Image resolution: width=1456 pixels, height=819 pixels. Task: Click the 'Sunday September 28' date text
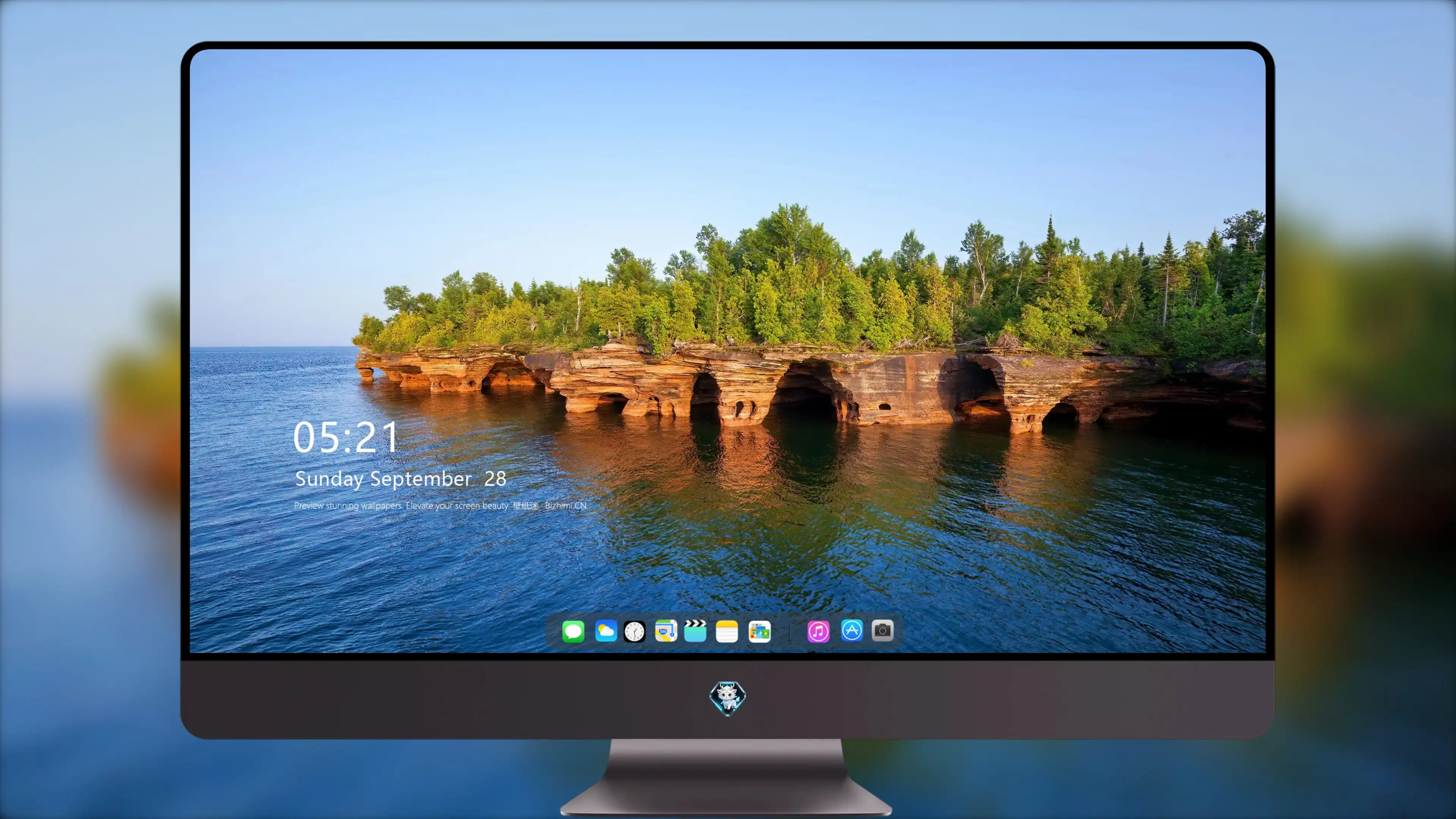(400, 479)
